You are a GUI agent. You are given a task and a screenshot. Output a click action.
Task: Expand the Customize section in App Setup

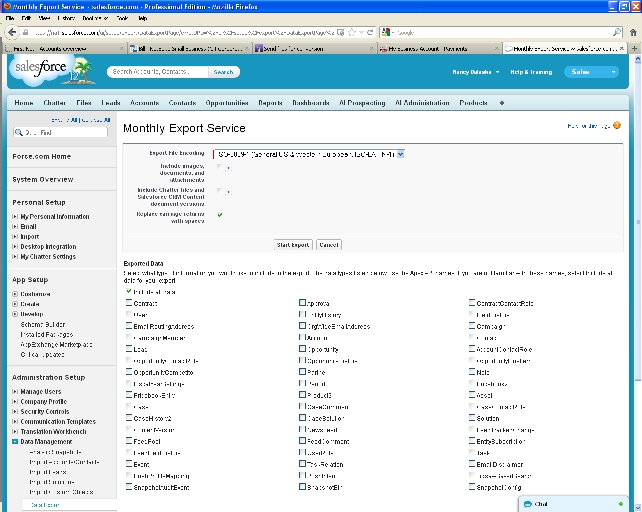15,294
